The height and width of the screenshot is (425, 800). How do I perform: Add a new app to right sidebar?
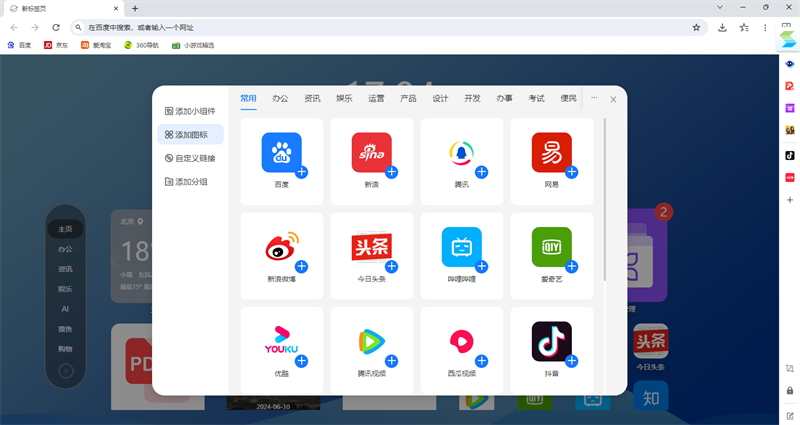(x=790, y=200)
